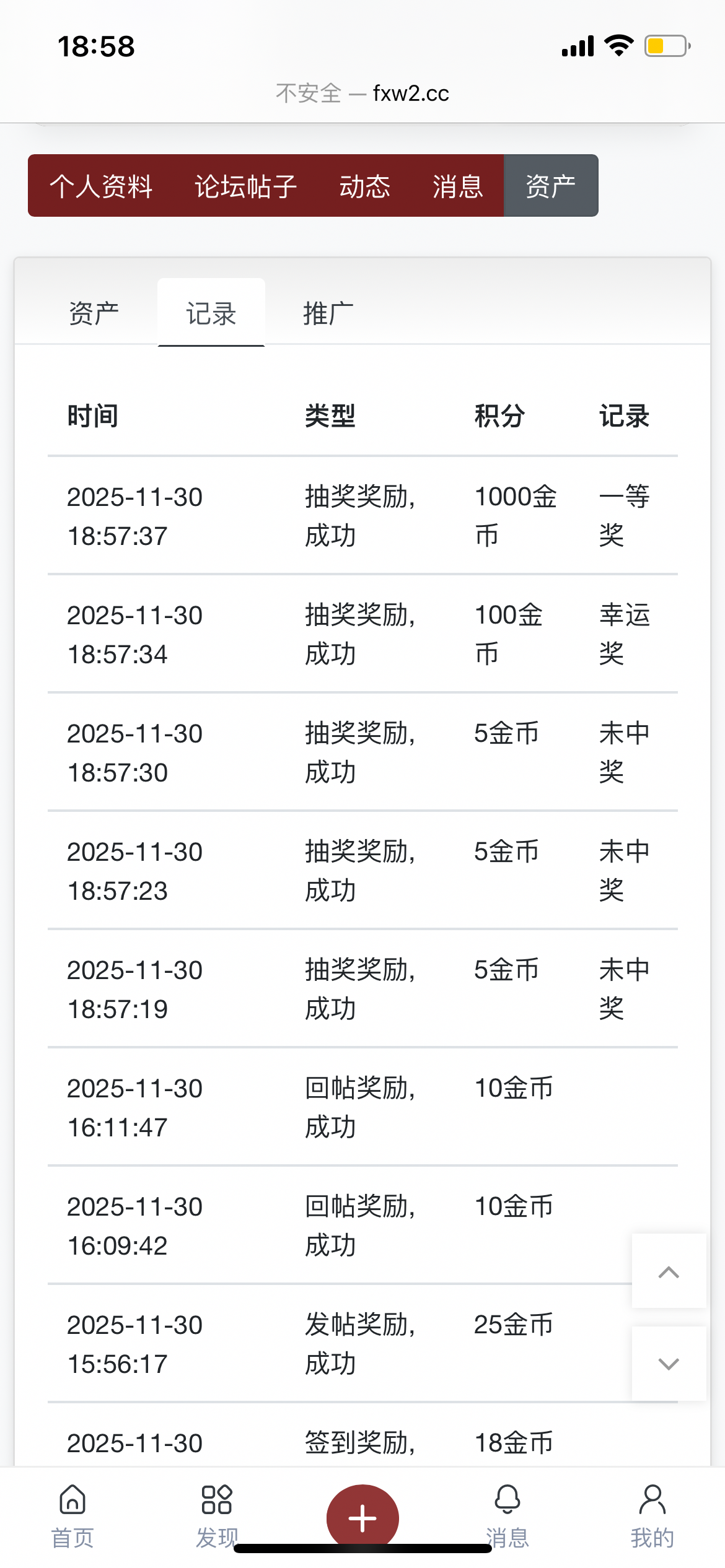Image resolution: width=725 pixels, height=1568 pixels.
Task: Switch to the 个人资料 tab
Action: pyautogui.click(x=101, y=186)
